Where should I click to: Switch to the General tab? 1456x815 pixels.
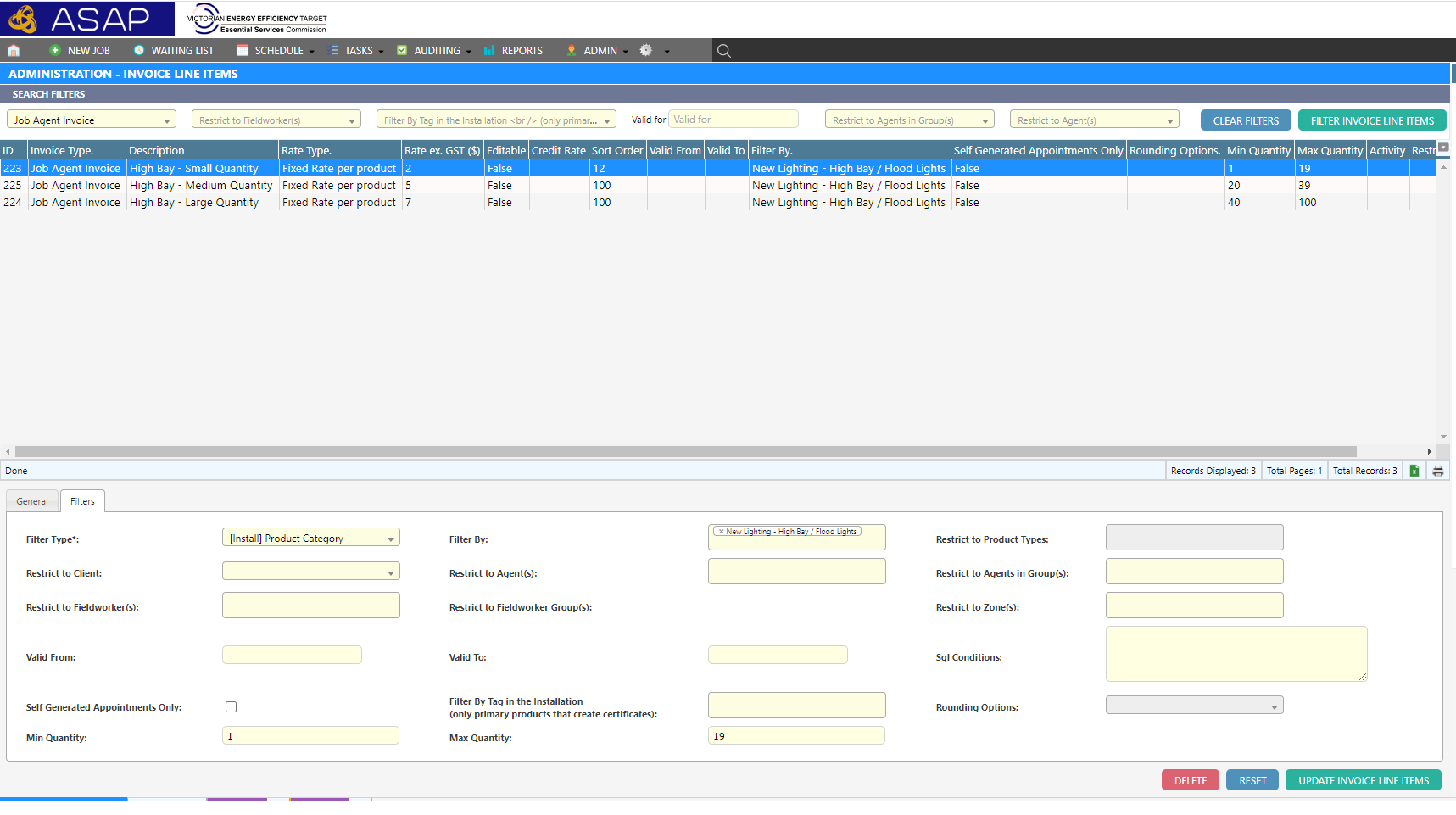pyautogui.click(x=32, y=502)
